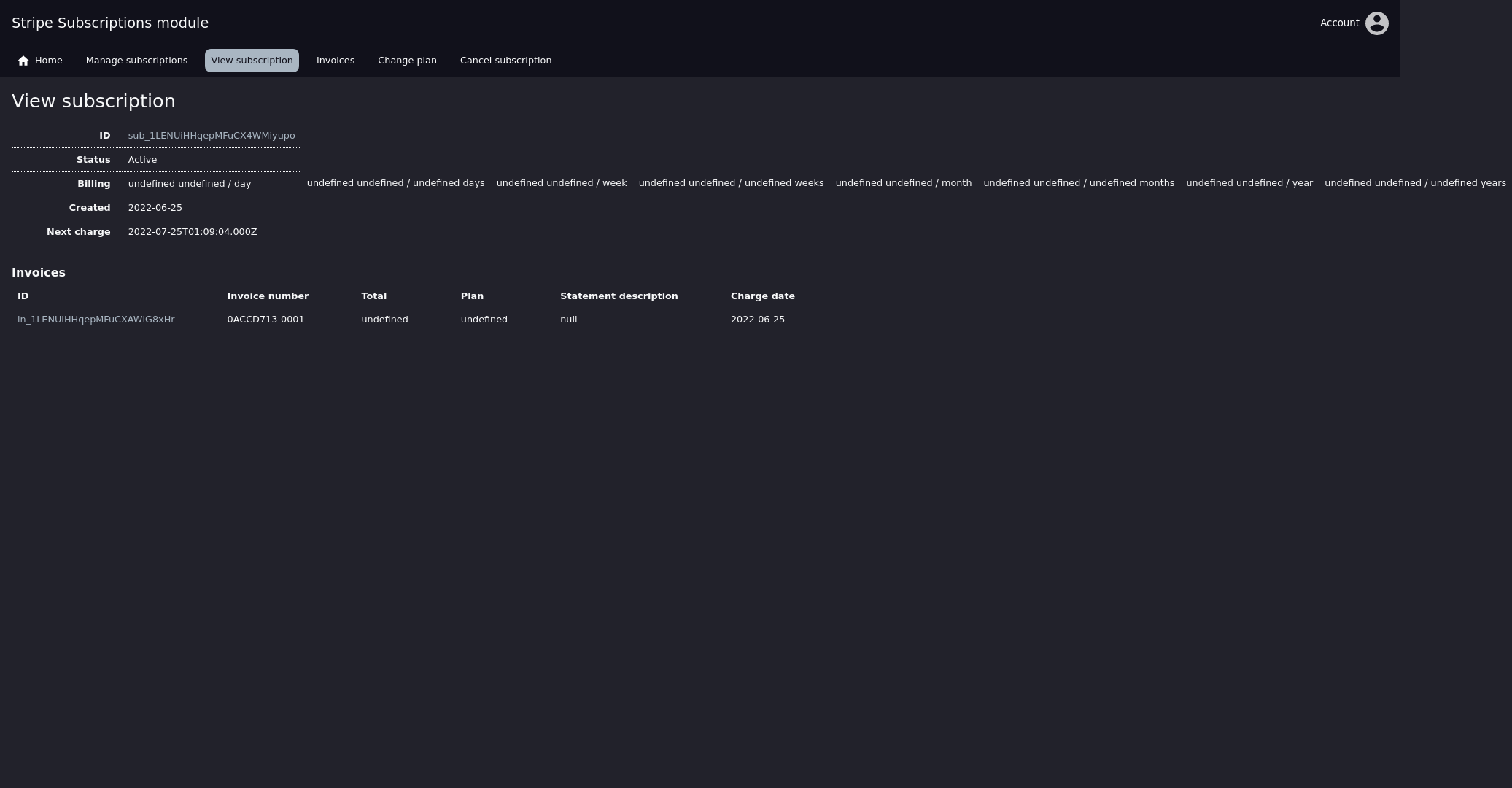Click the Invoice number column header
Image resolution: width=1512 pixels, height=788 pixels.
pyautogui.click(x=268, y=296)
